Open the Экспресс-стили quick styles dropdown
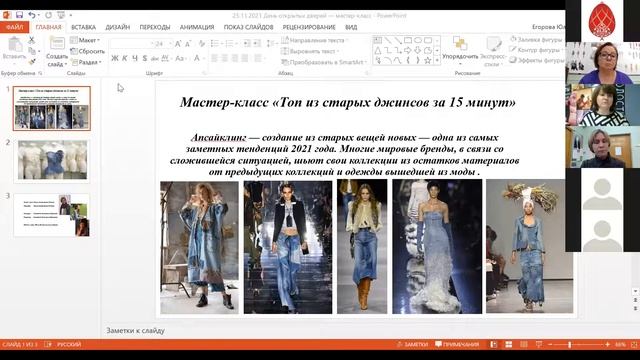The height and width of the screenshot is (360, 640). tap(493, 51)
